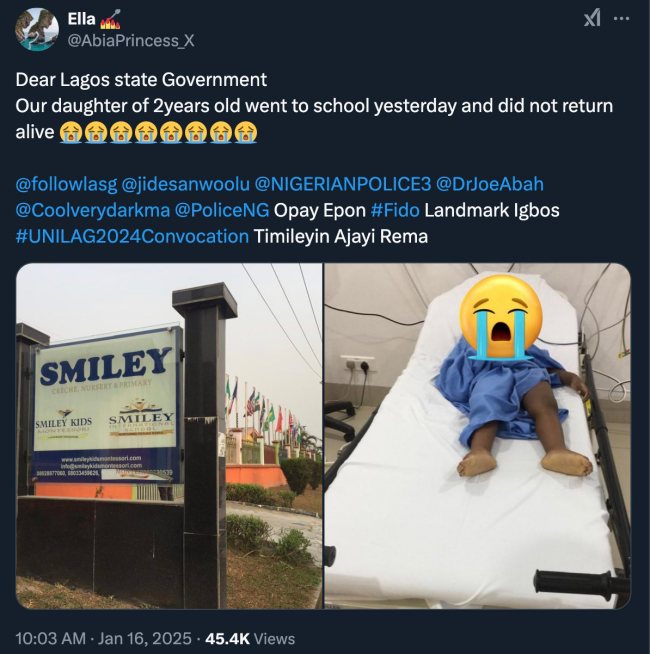Screen dimensions: 650x654
Task: Open the display name Ella
Action: click(x=79, y=19)
